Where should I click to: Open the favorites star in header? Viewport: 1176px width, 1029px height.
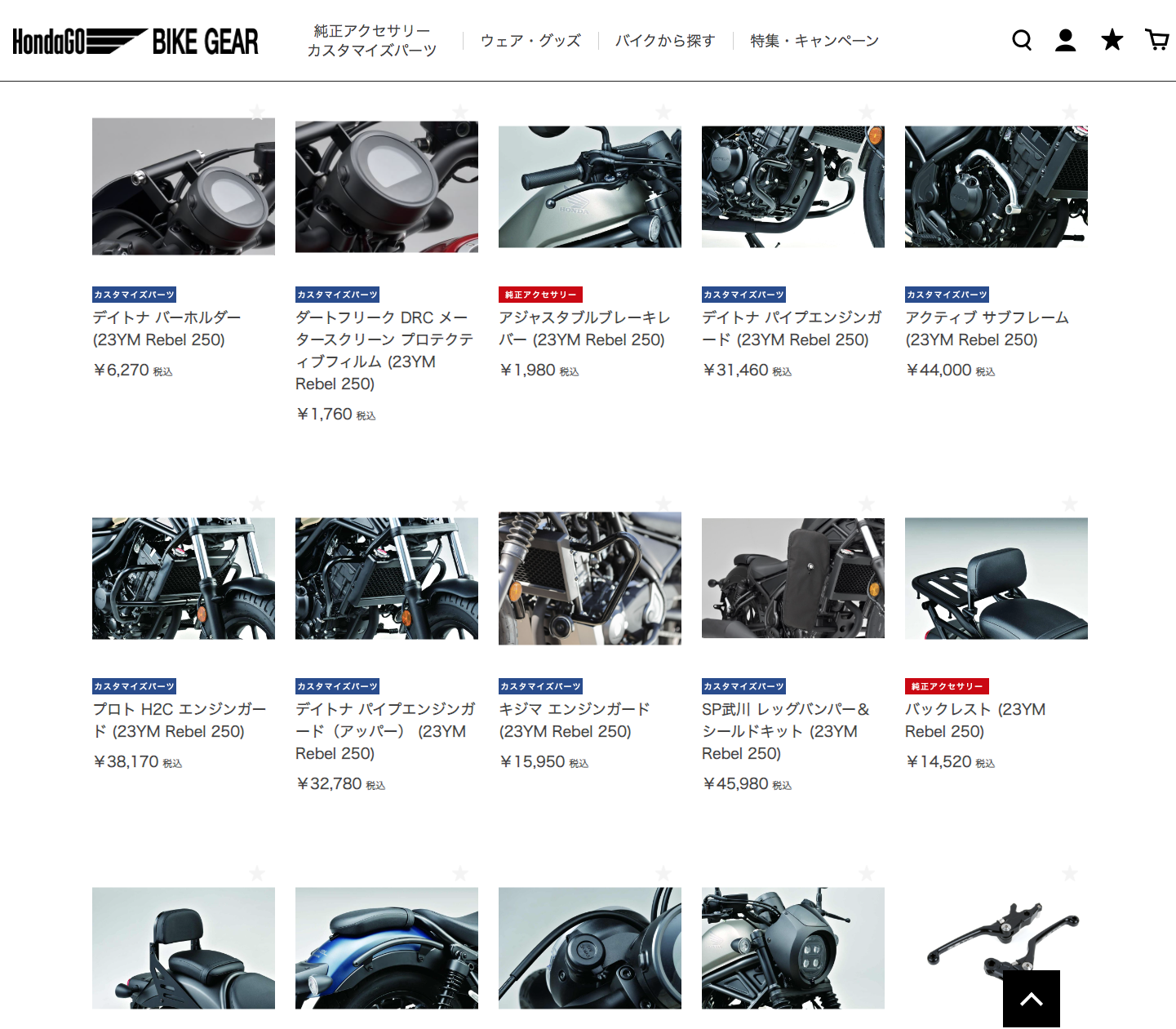[1112, 40]
